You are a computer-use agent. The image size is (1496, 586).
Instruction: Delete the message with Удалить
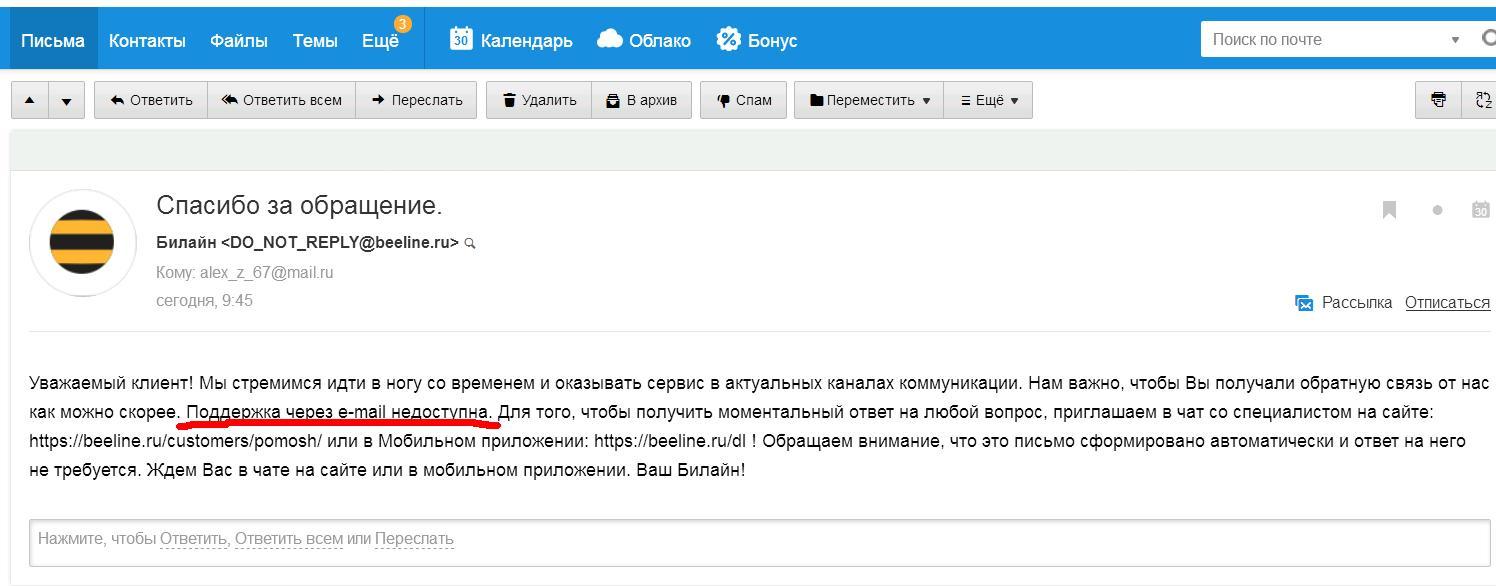tap(539, 100)
